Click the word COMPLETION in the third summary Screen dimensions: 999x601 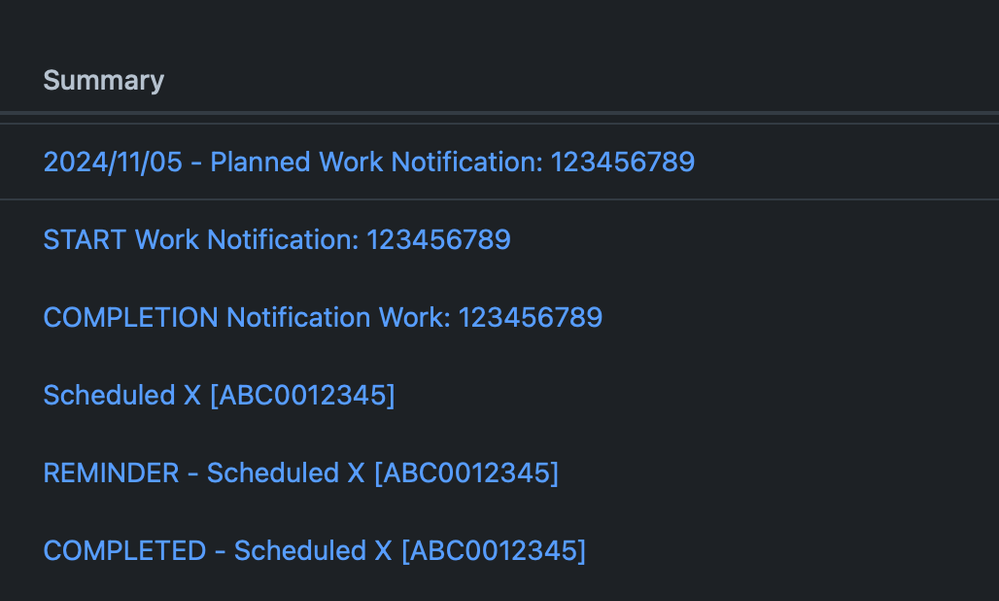(x=130, y=318)
